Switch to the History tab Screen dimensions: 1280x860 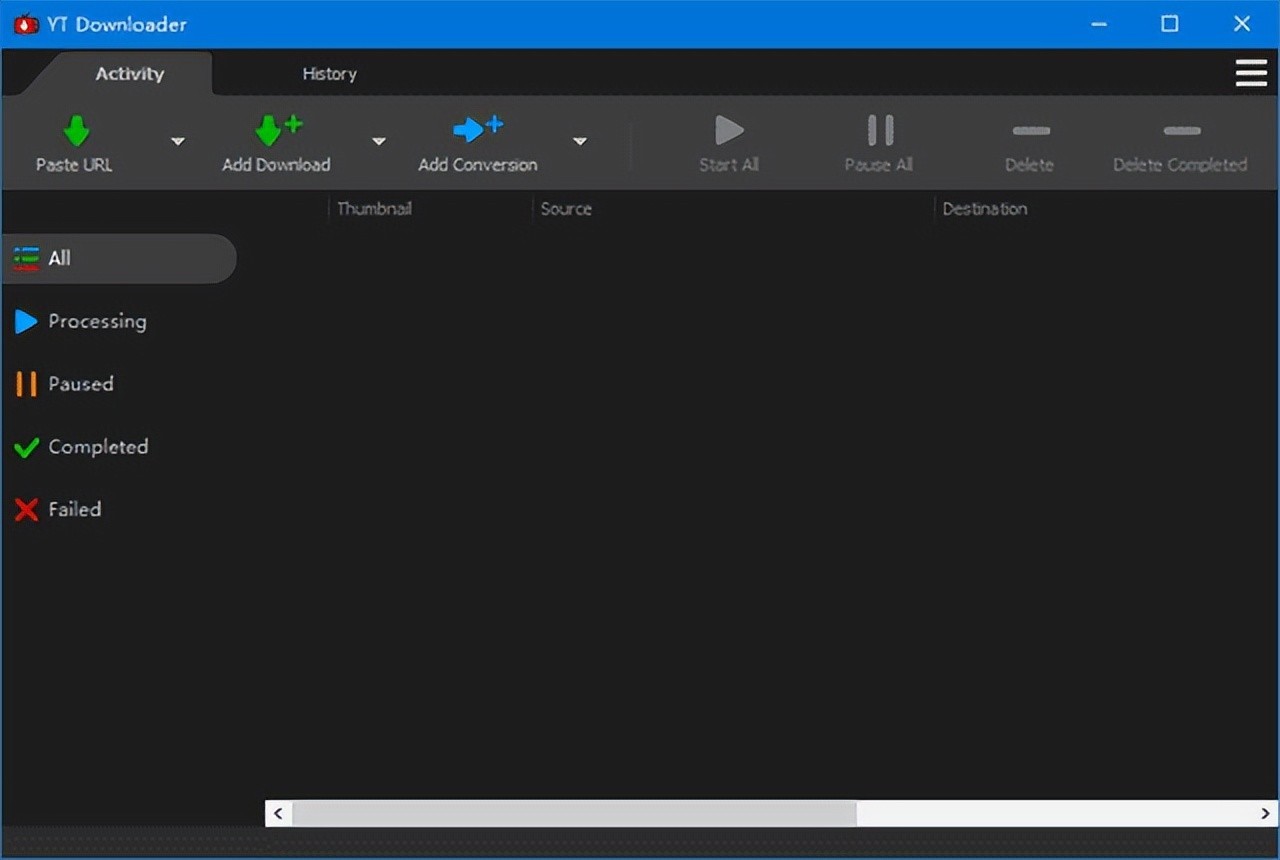pyautogui.click(x=329, y=74)
